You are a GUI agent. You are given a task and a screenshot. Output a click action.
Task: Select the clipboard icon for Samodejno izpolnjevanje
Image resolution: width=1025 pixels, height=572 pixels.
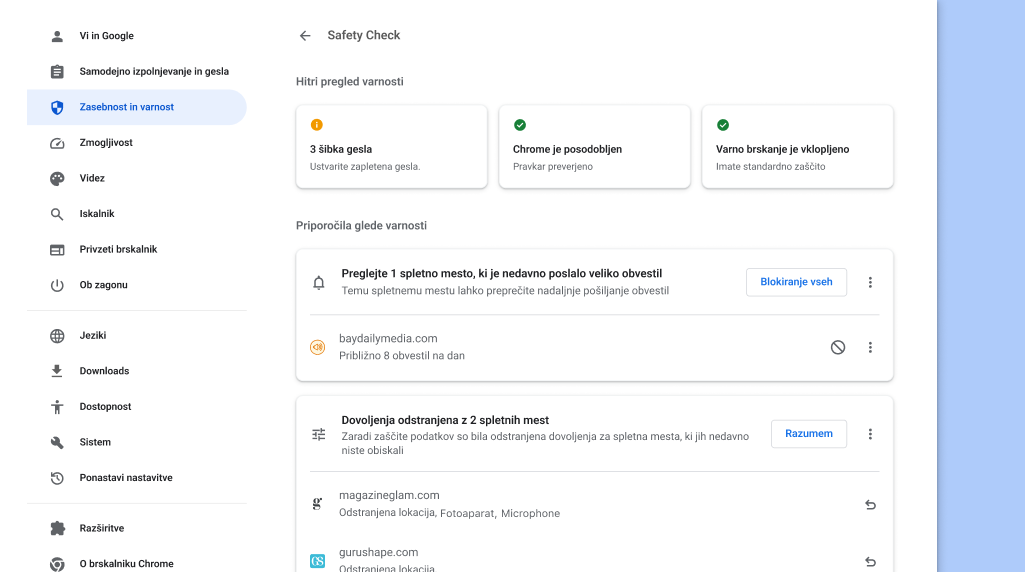click(x=57, y=71)
